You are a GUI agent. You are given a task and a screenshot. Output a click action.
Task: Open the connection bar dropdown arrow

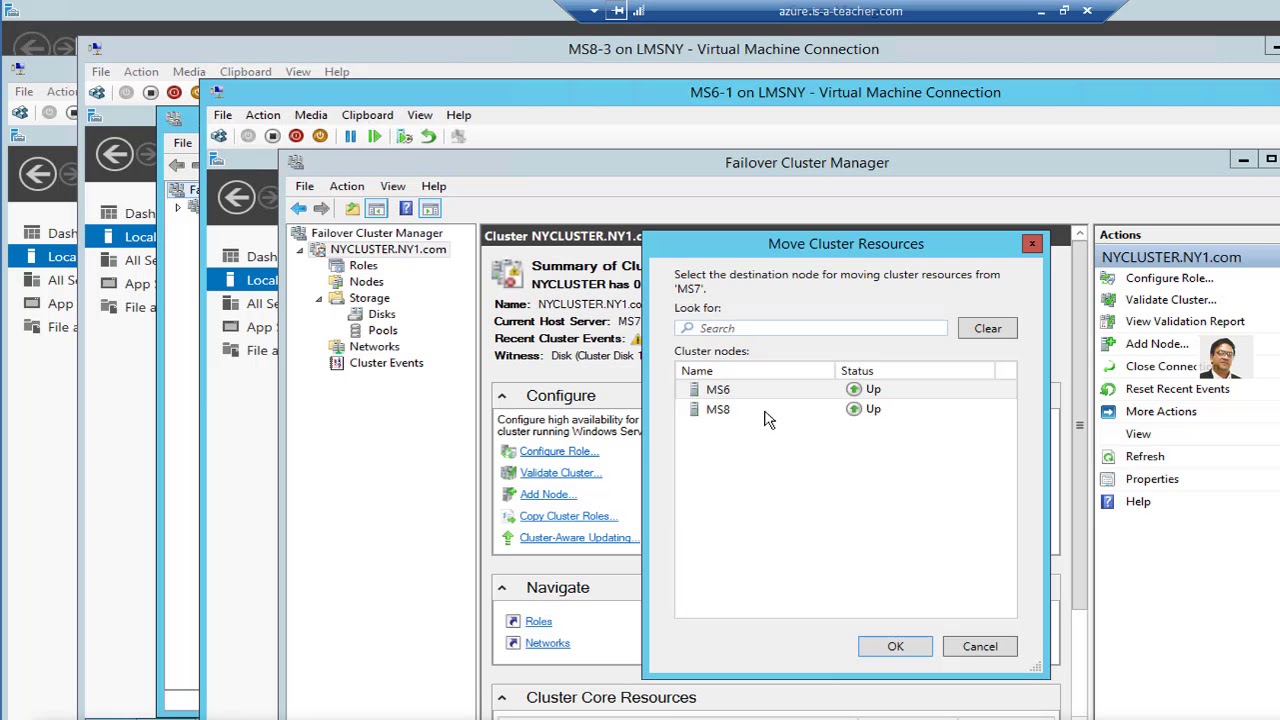(594, 11)
